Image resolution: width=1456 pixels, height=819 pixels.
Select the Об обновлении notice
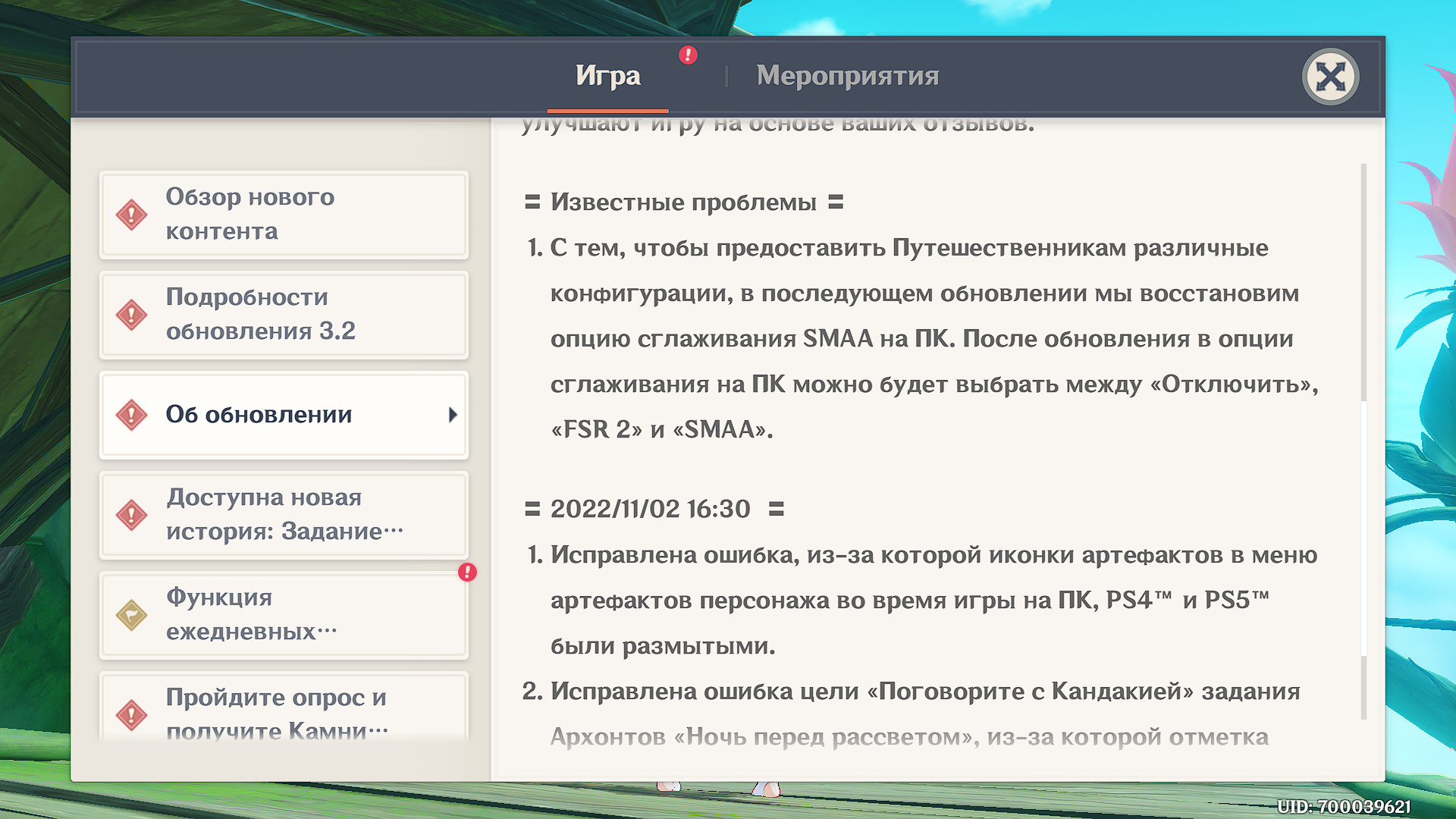click(284, 415)
